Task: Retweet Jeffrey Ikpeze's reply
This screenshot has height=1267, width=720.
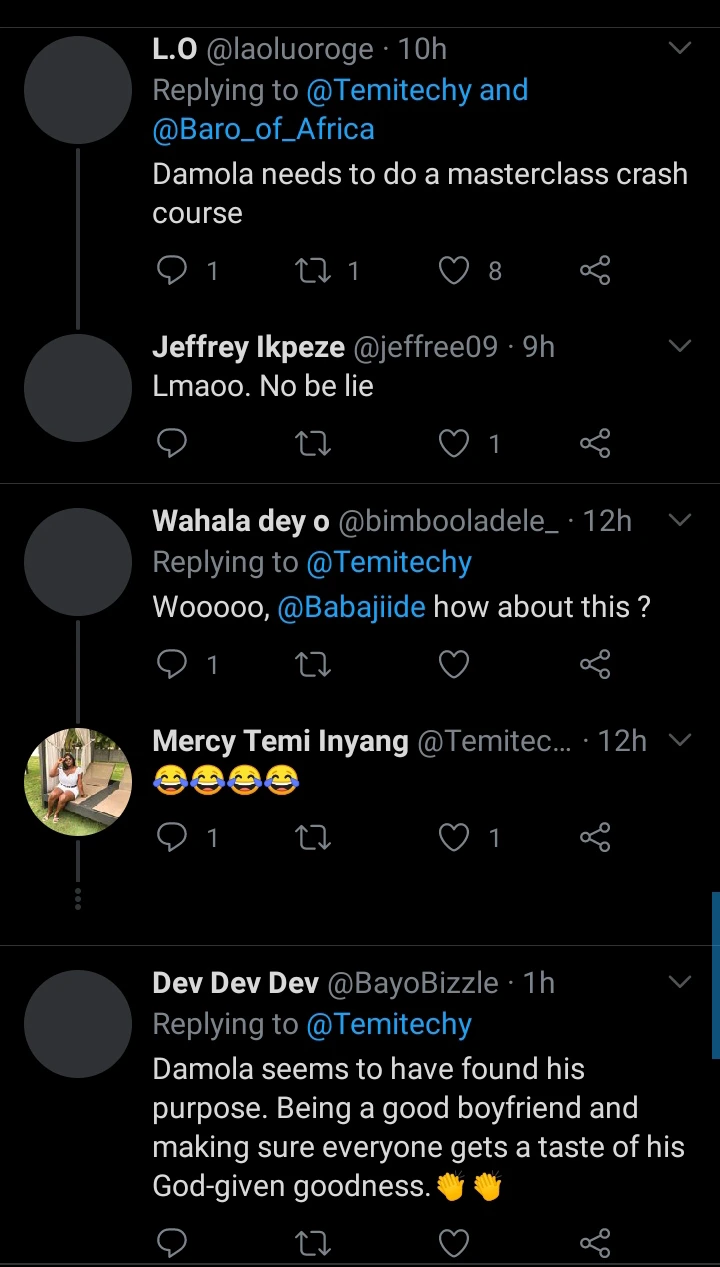Action: [x=314, y=443]
